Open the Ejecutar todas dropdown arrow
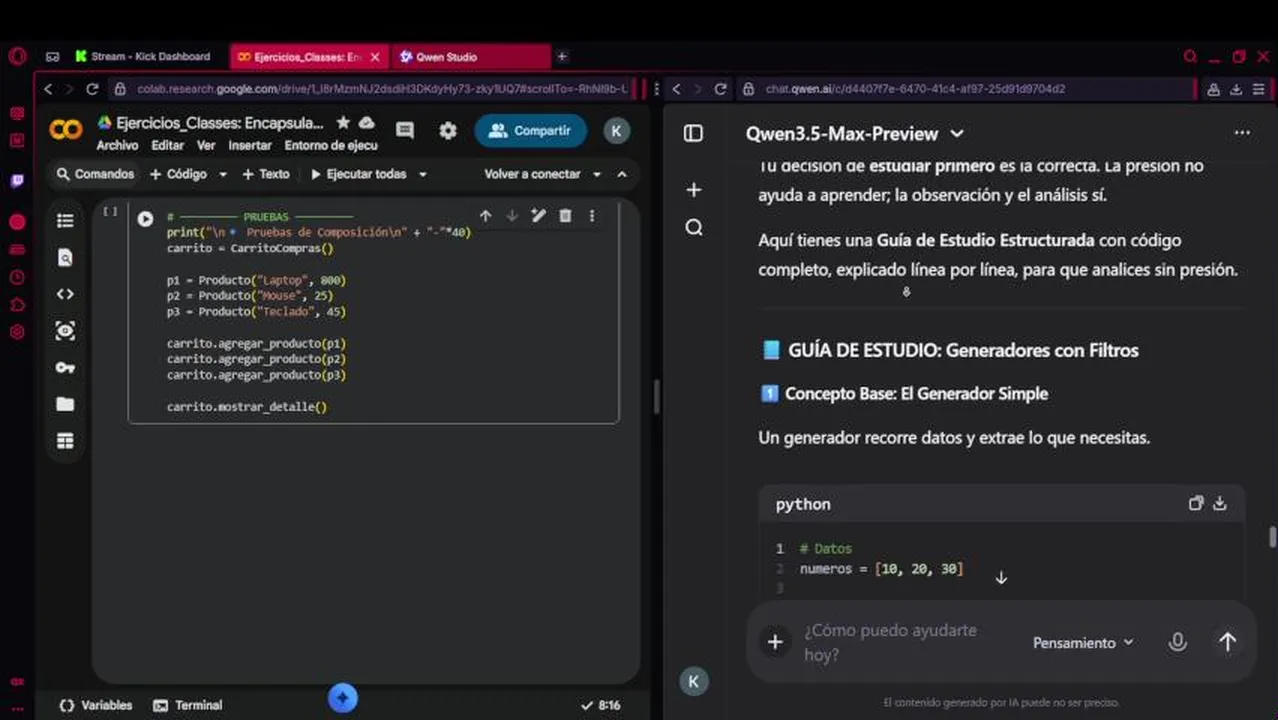1278x720 pixels. click(x=422, y=174)
